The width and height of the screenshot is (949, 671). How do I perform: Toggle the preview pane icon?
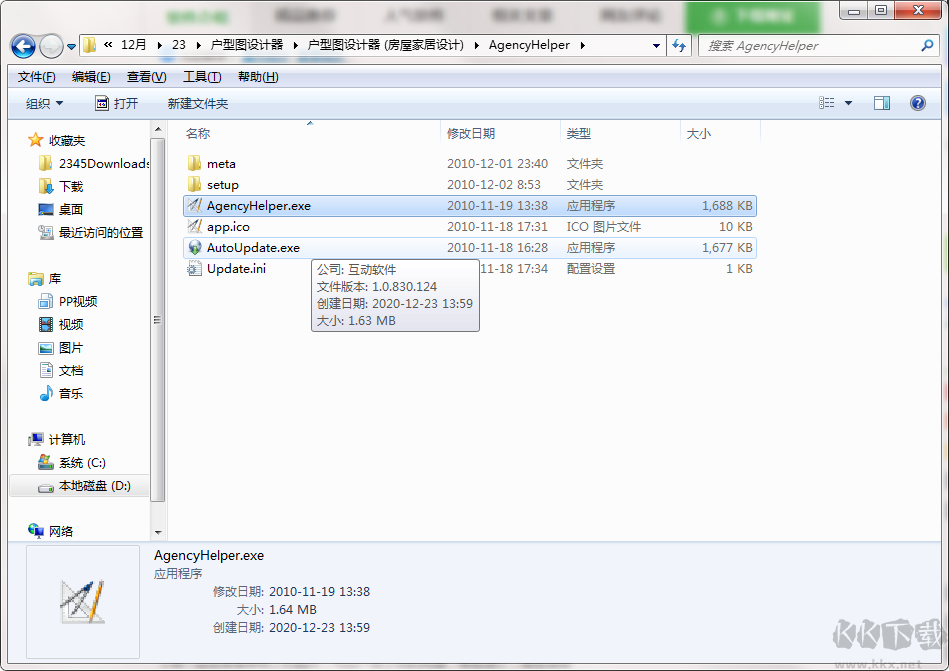pyautogui.click(x=882, y=103)
